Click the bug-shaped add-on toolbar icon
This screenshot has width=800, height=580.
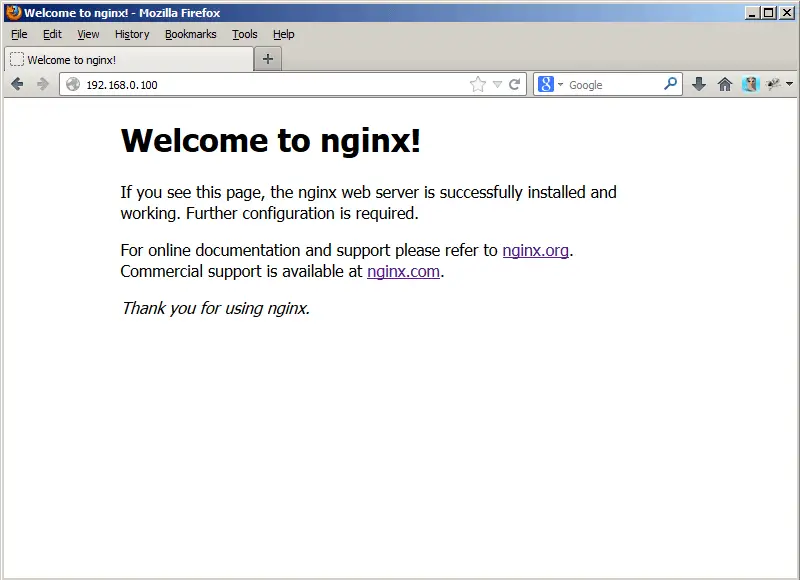point(773,84)
